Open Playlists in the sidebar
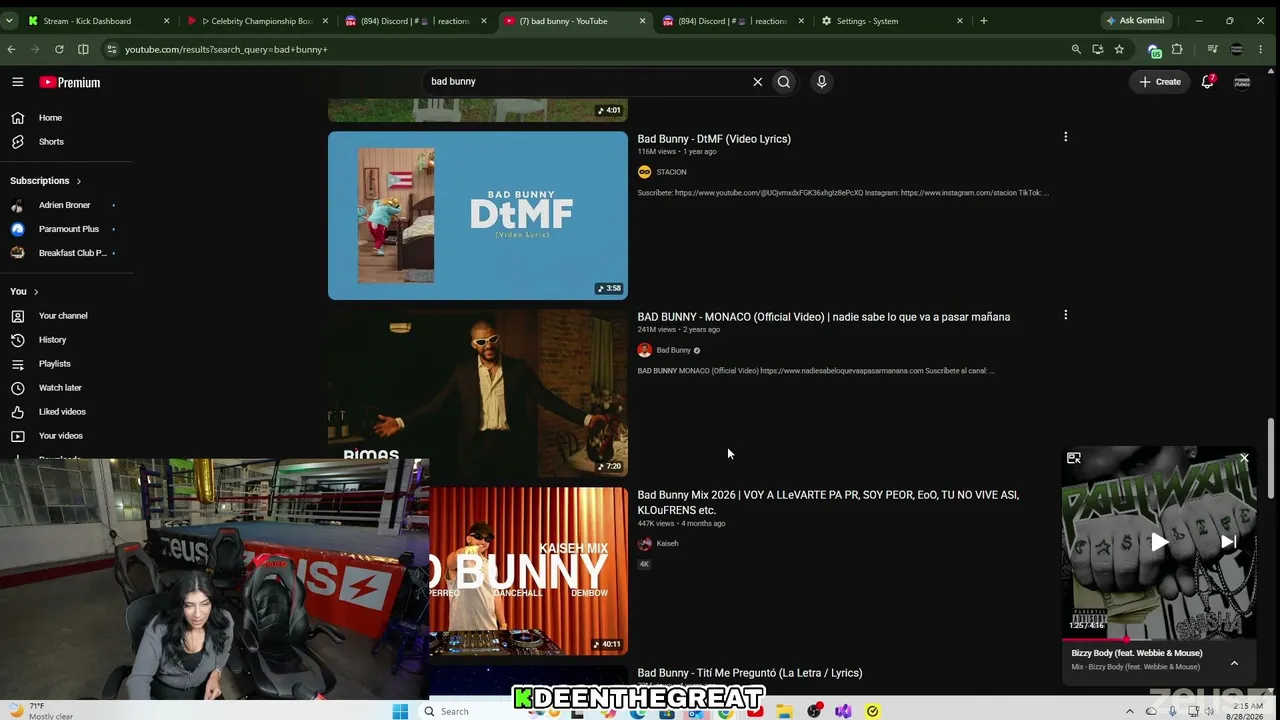1280x720 pixels. tap(54, 364)
